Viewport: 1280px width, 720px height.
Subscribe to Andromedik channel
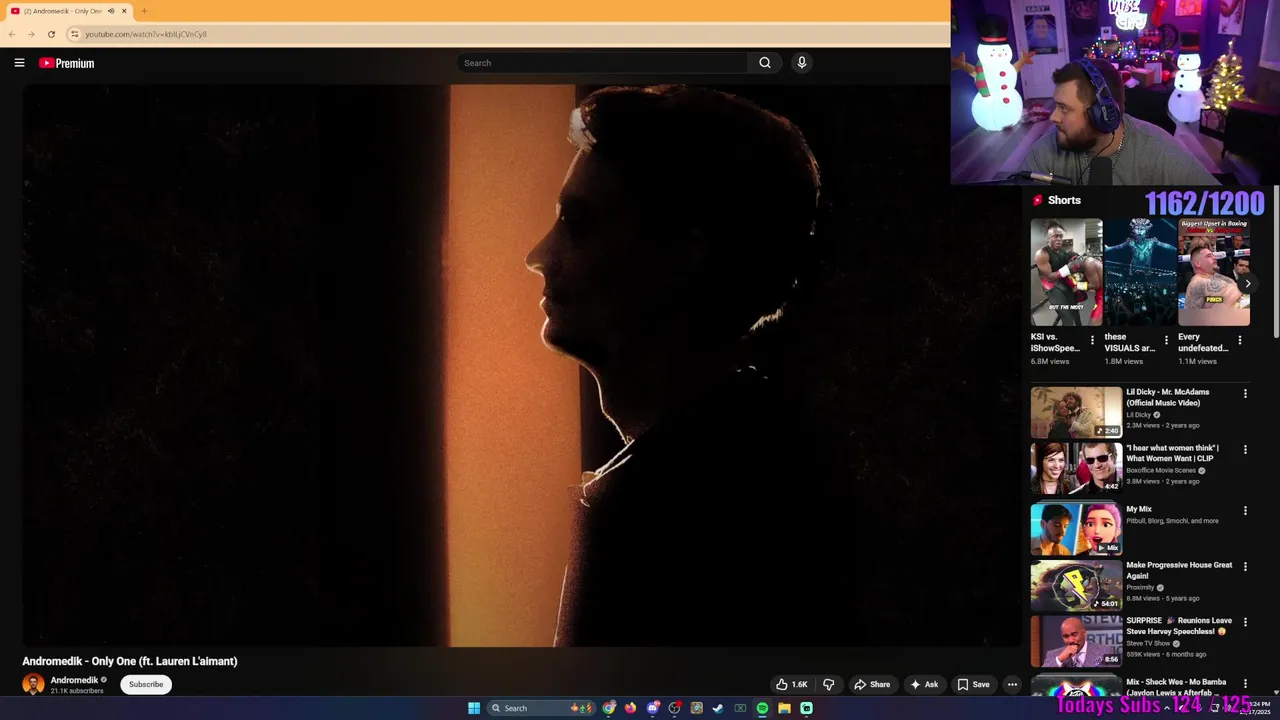[x=146, y=684]
